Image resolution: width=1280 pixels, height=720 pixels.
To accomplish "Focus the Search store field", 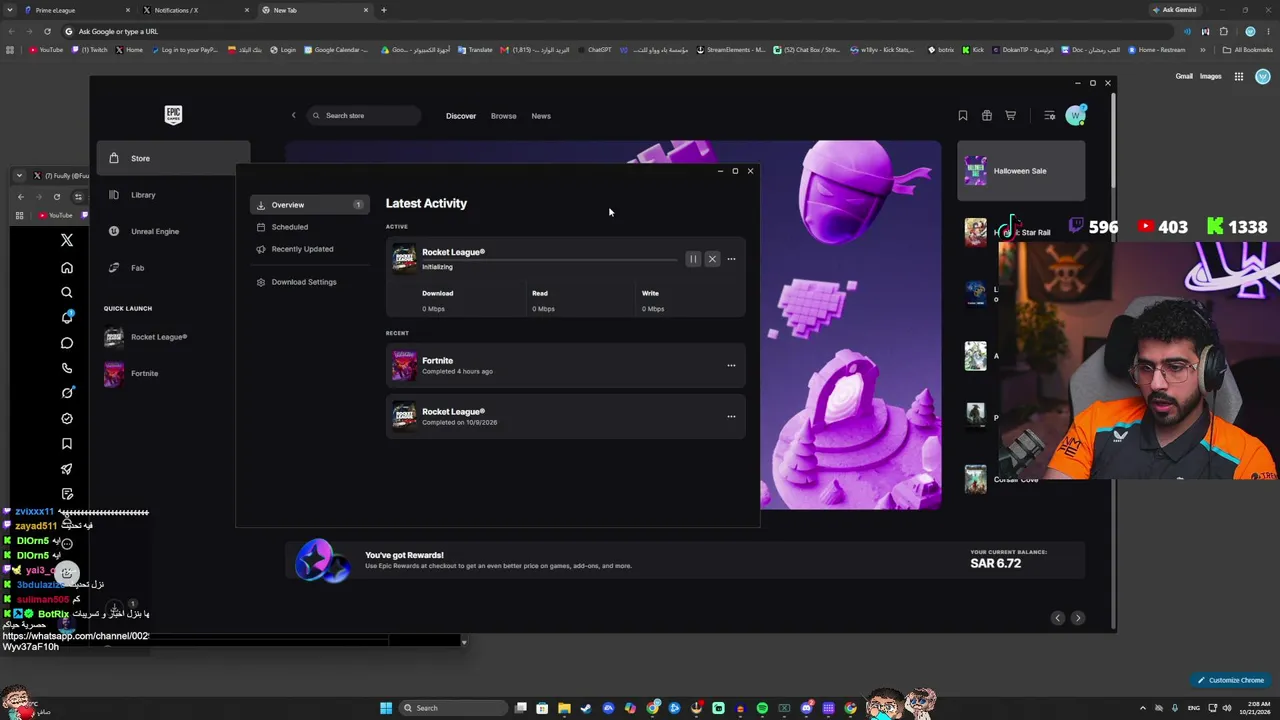I will (x=364, y=116).
